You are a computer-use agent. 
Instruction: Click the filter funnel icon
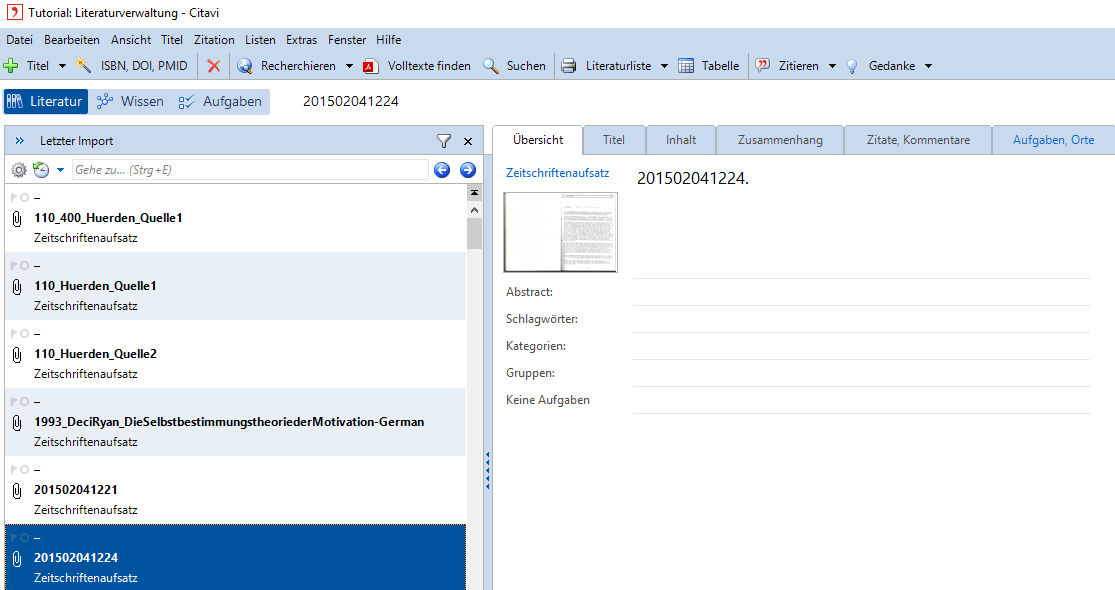[x=444, y=141]
